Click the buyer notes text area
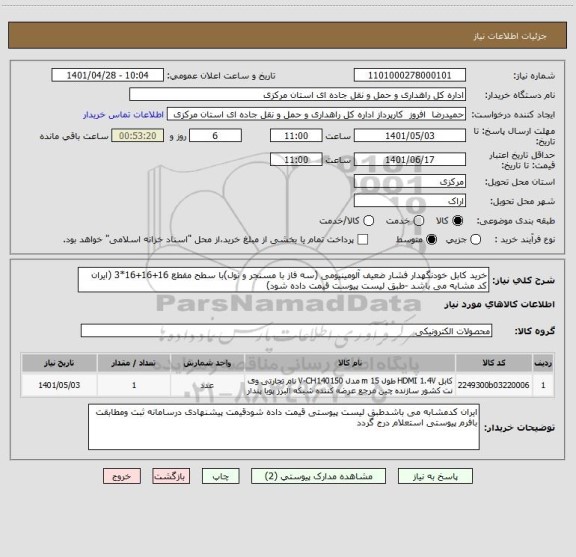This screenshot has height=557, width=576. [284, 427]
